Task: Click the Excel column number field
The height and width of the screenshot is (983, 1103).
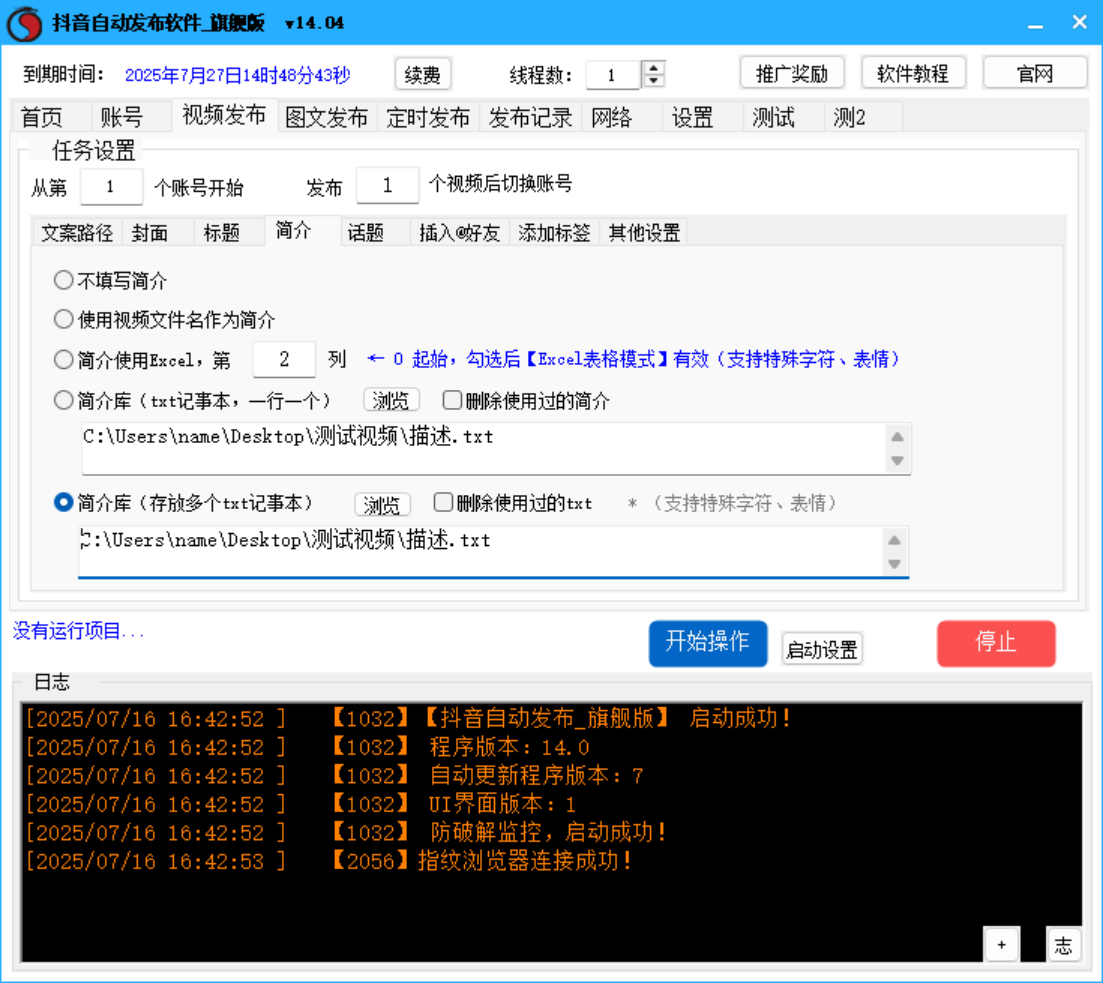Action: click(x=283, y=360)
